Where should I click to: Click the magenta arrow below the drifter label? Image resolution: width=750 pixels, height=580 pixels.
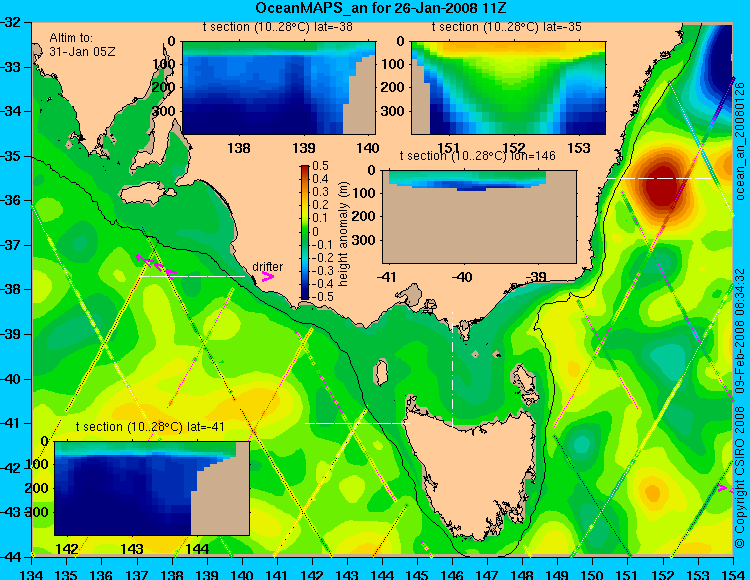[267, 277]
